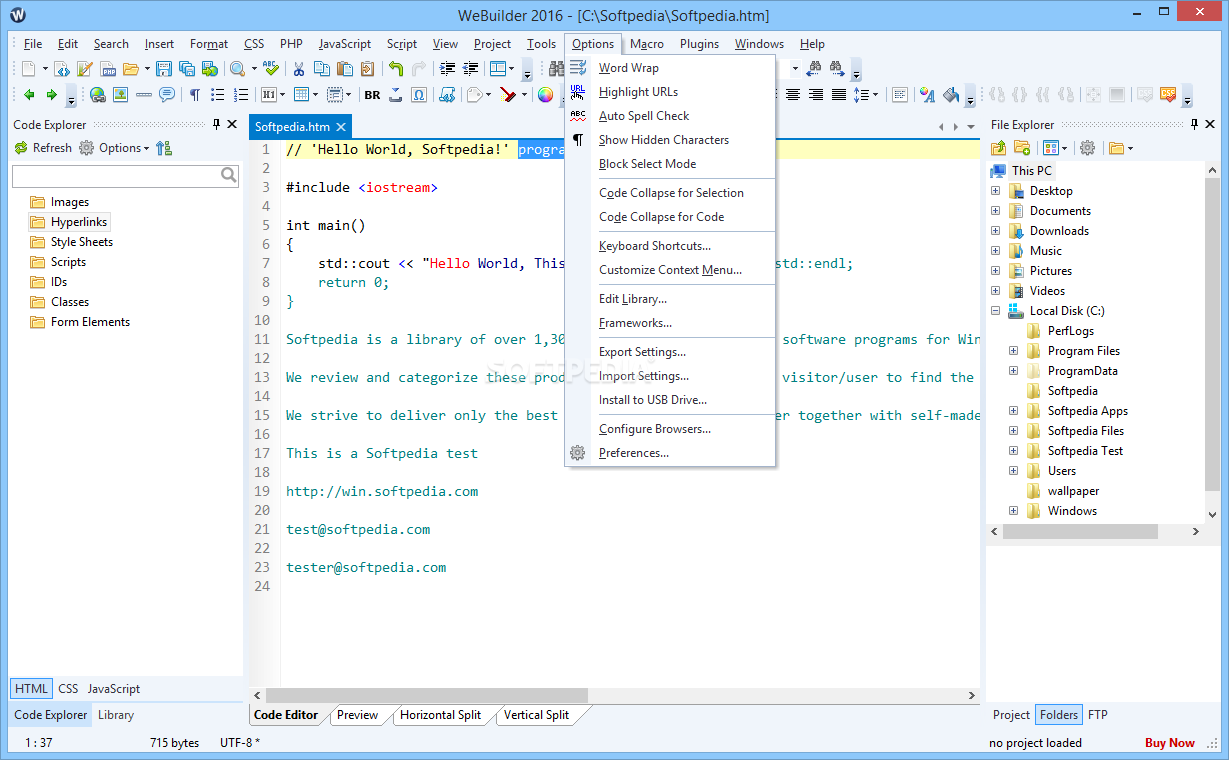This screenshot has height=760, width=1229.
Task: Click the new PHP document icon
Action: pos(108,69)
